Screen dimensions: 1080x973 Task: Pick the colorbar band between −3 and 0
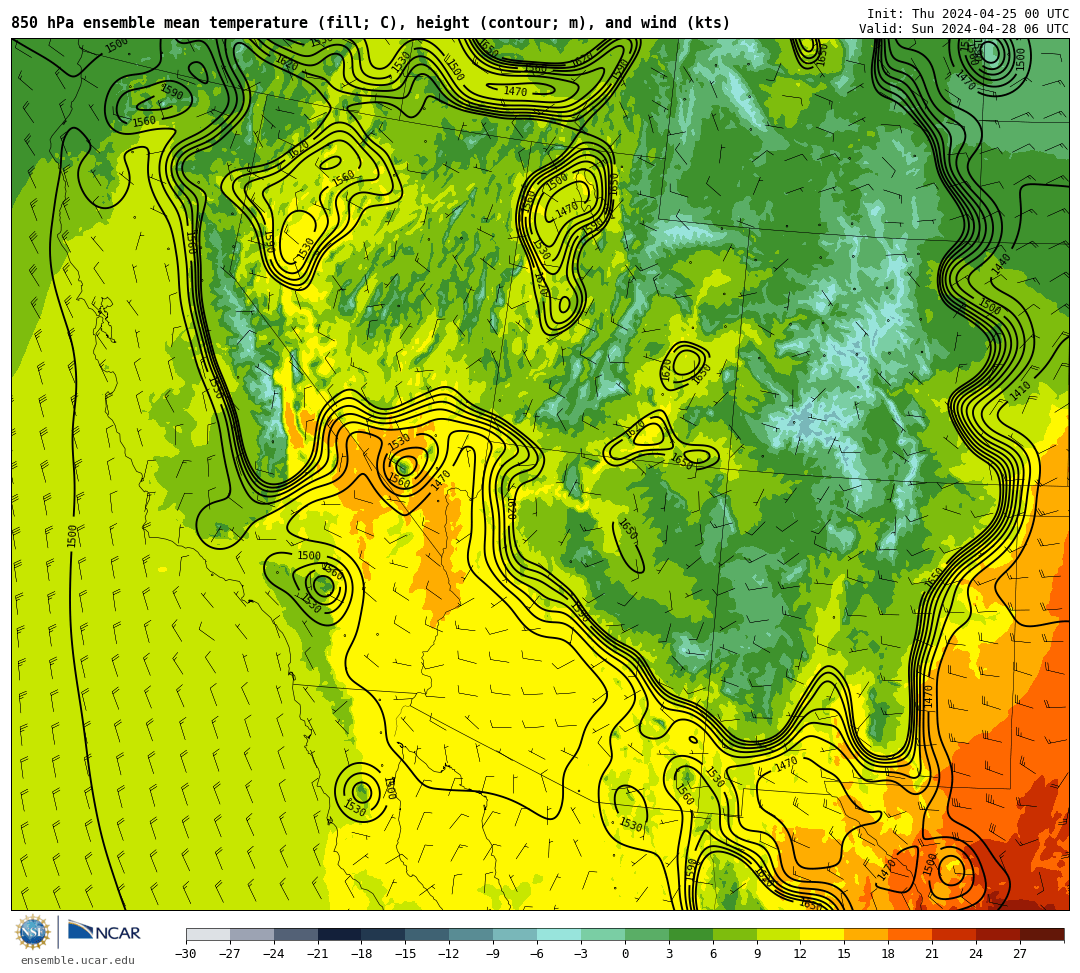[603, 934]
